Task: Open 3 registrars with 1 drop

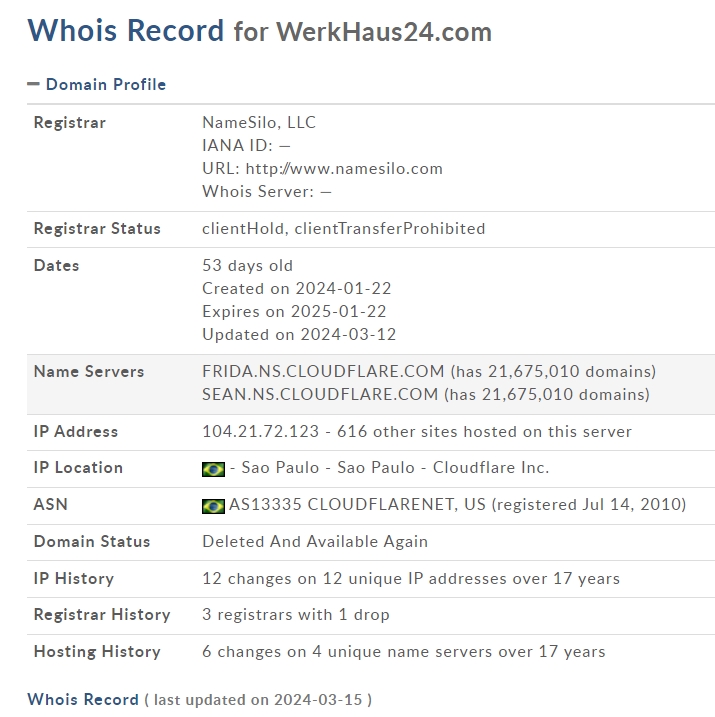Action: (x=296, y=615)
